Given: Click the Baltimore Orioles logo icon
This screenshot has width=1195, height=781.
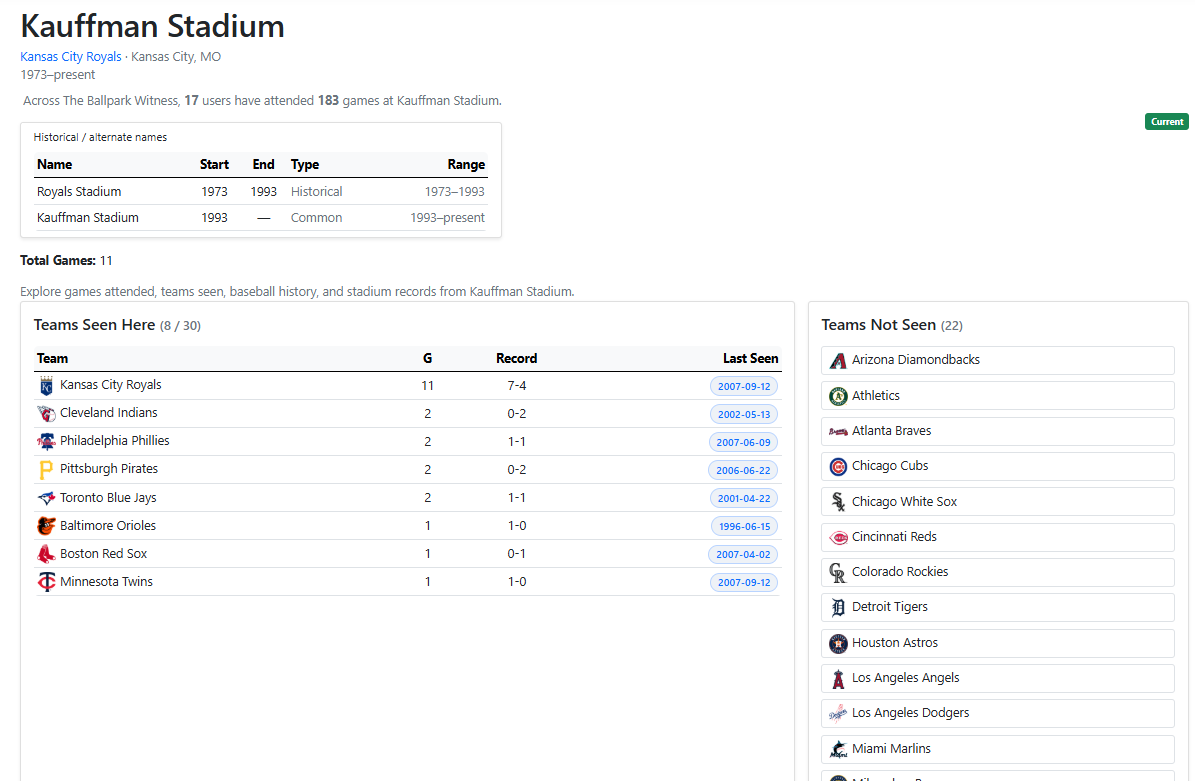Looking at the screenshot, I should click(x=46, y=526).
